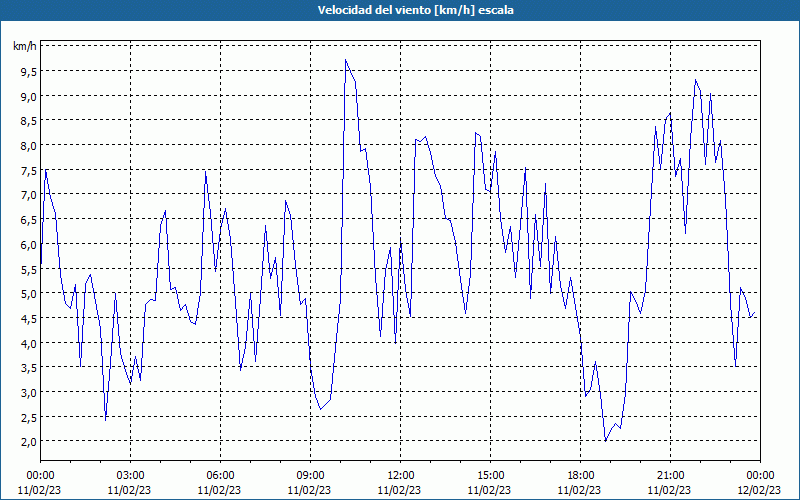This screenshot has width=800, height=500.
Task: Select the '11/02/23' date under '06:00'
Action: pos(219,490)
